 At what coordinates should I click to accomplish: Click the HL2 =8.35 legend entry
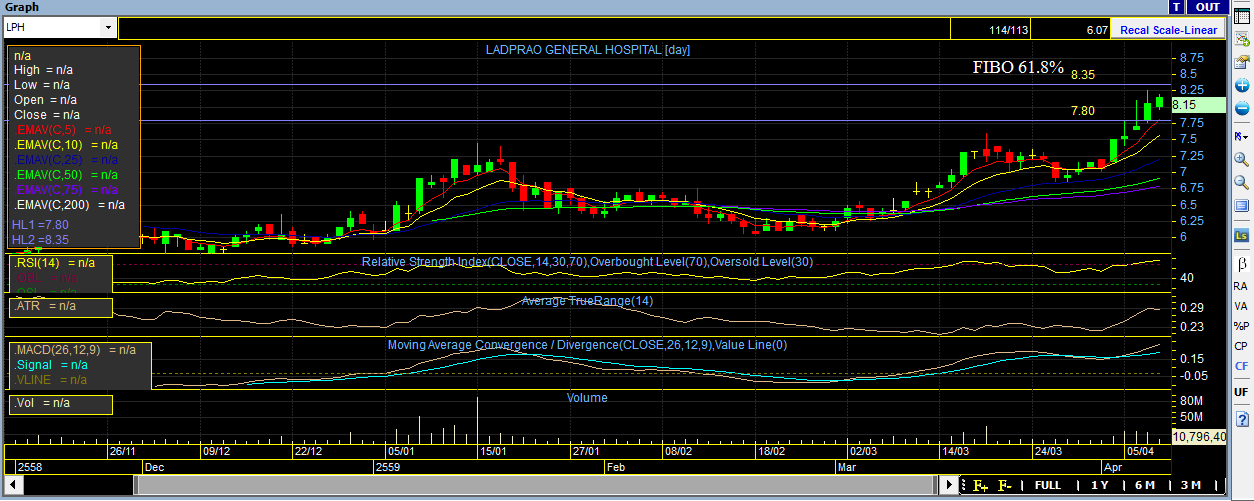40,240
